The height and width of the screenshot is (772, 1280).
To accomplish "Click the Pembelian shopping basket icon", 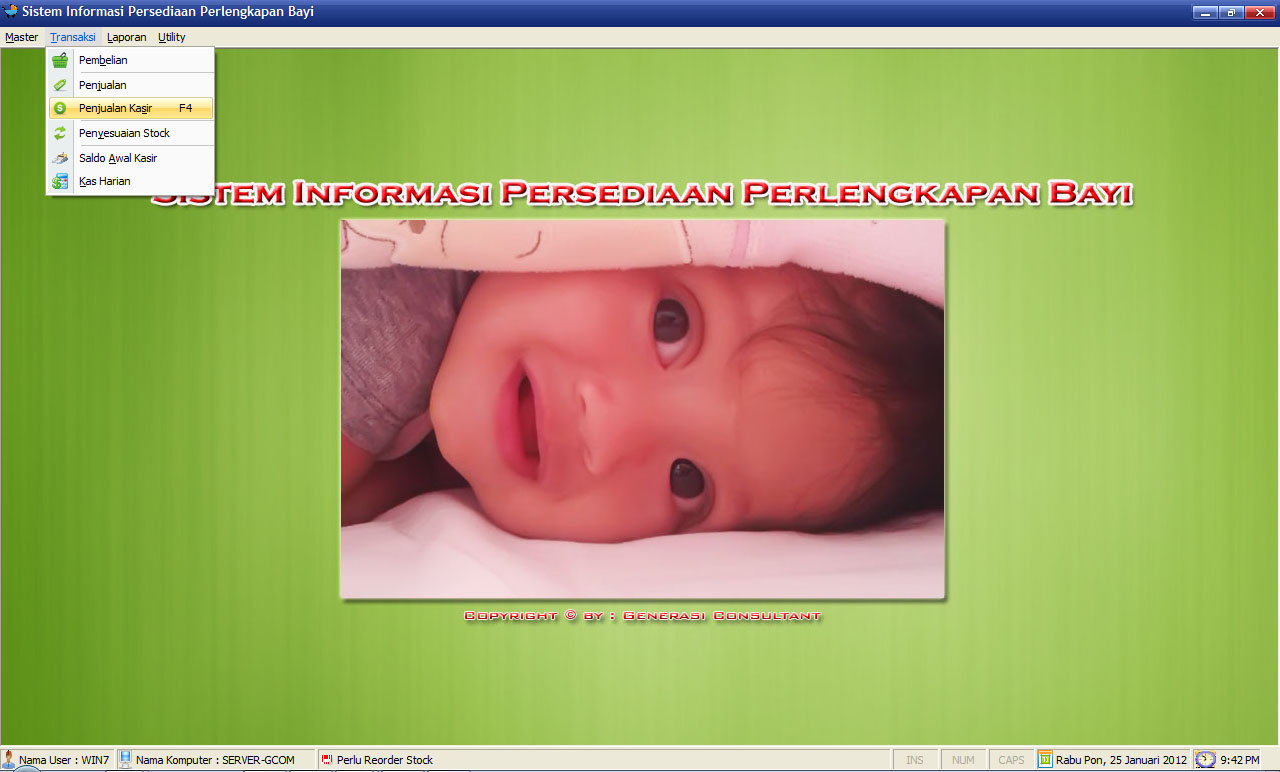I will [x=60, y=60].
